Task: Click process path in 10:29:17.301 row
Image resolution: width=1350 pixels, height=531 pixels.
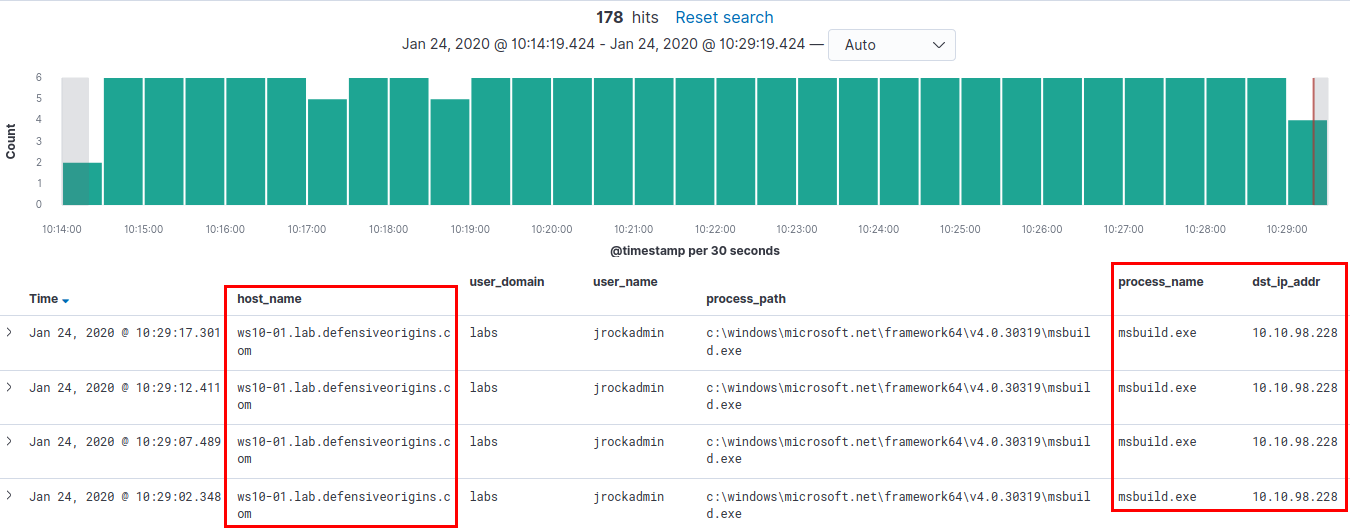Action: [898, 342]
